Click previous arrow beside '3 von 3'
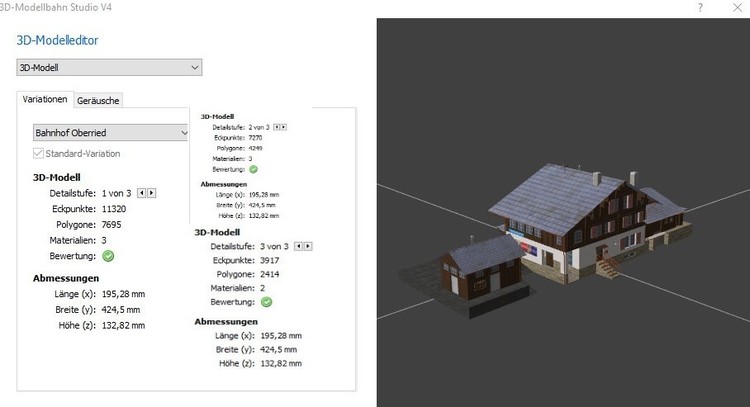This screenshot has height=407, width=750. (x=298, y=246)
